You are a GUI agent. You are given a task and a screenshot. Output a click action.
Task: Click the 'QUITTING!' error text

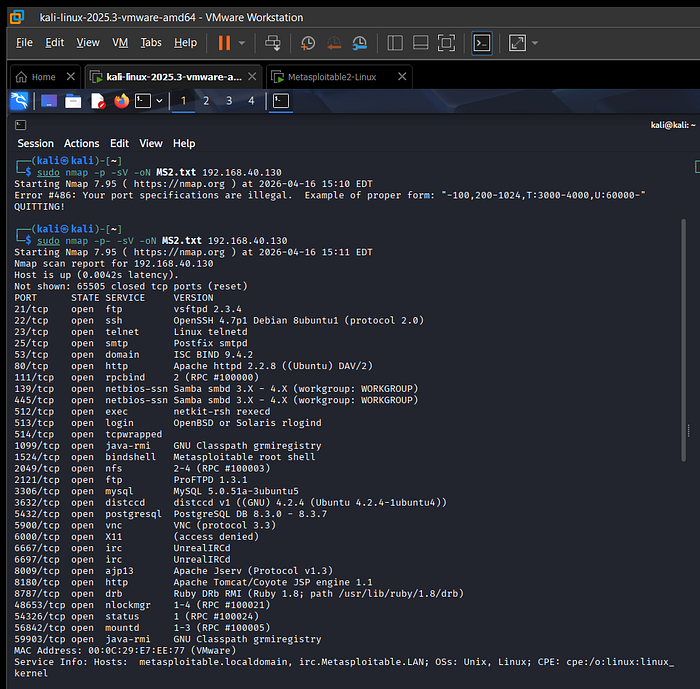click(39, 207)
